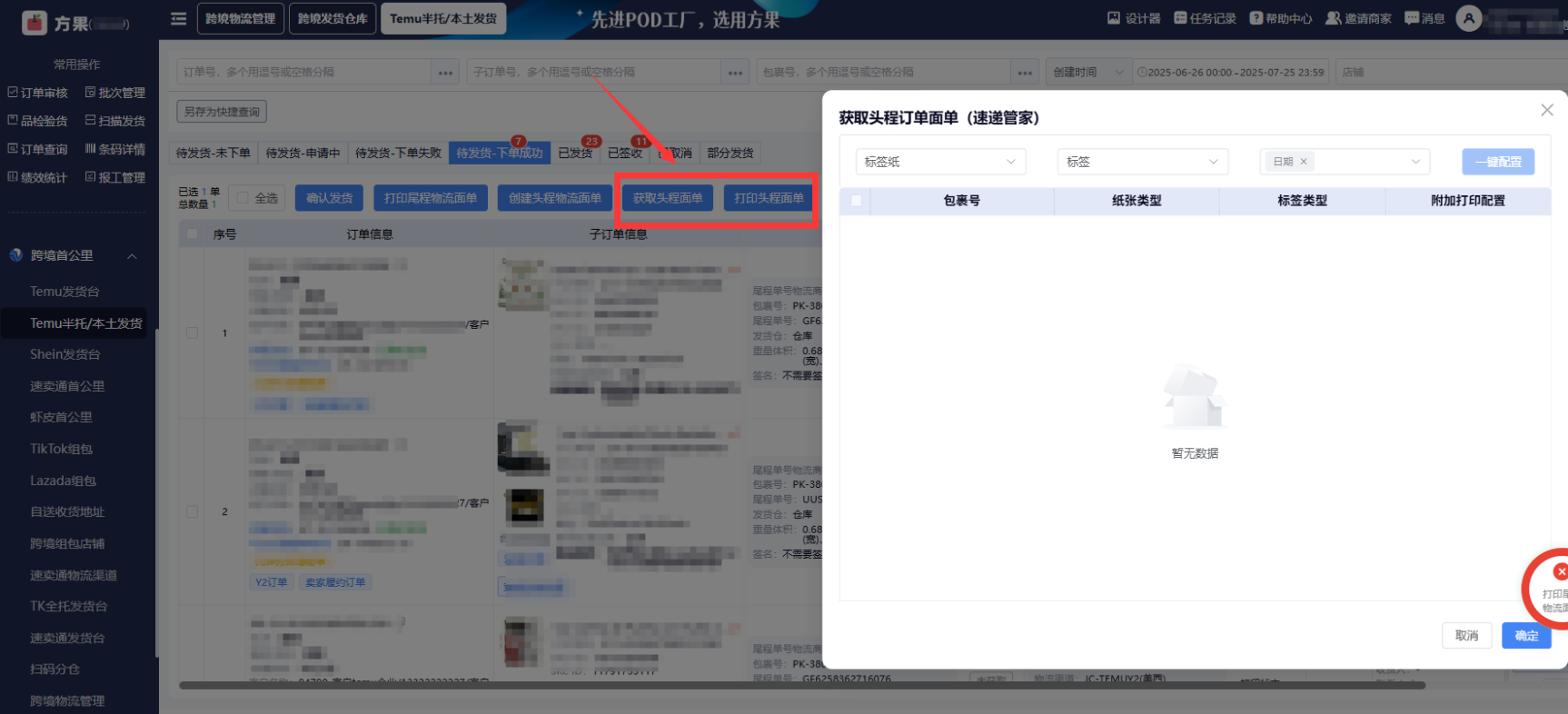The image size is (1568, 714).
Task: Click the user avatar icon
Action: (1468, 18)
